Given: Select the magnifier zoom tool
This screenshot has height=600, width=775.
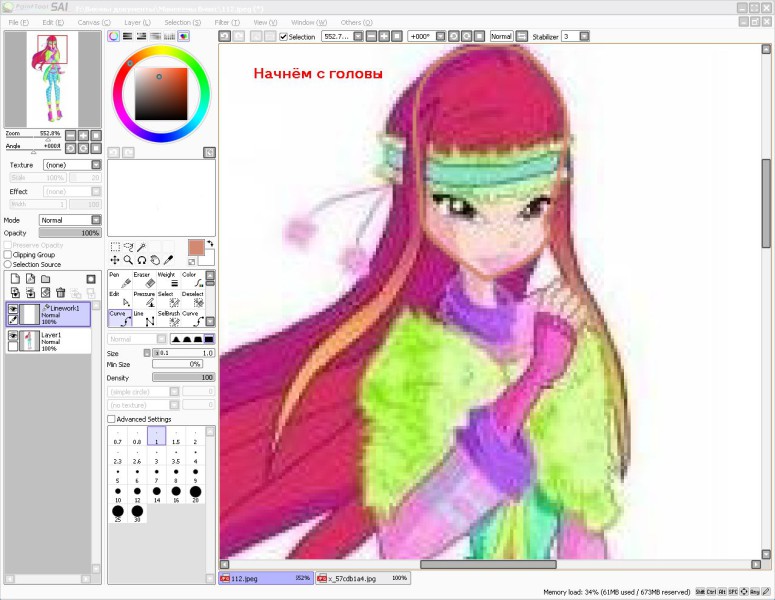Looking at the screenshot, I should [129, 260].
